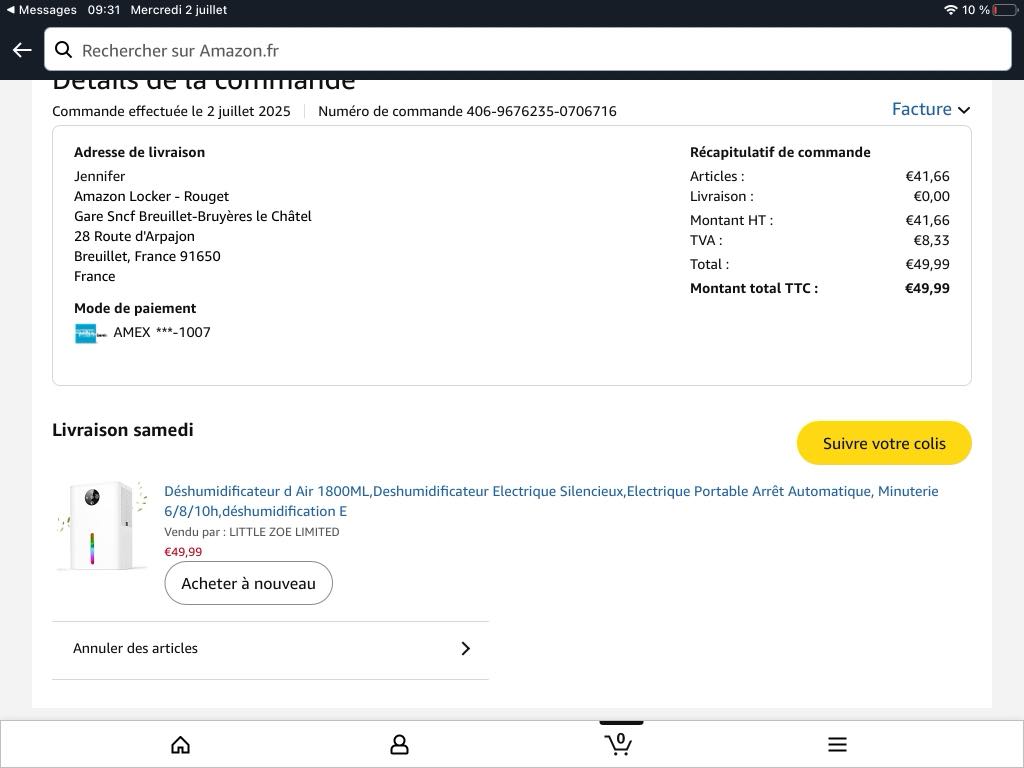The width and height of the screenshot is (1024, 768).
Task: Tap the Wi-Fi status icon
Action: point(950,10)
